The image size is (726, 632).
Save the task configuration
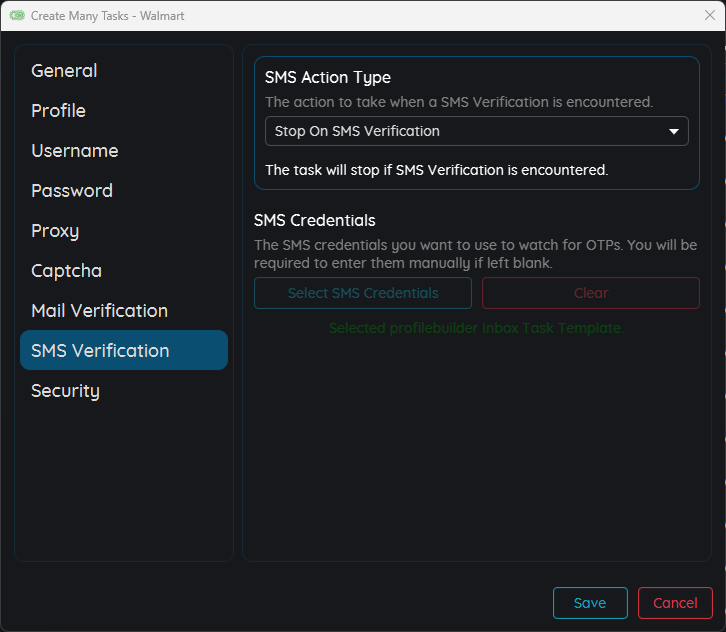pos(590,603)
